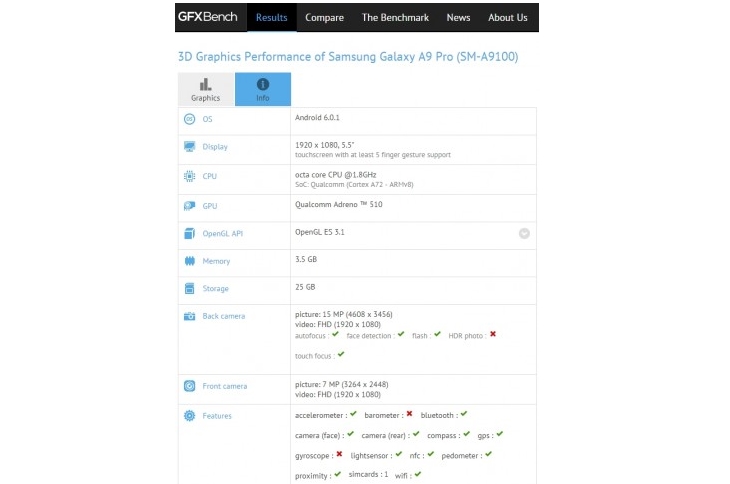The image size is (730, 484).
Task: Click the Memory chip icon
Action: click(x=189, y=261)
